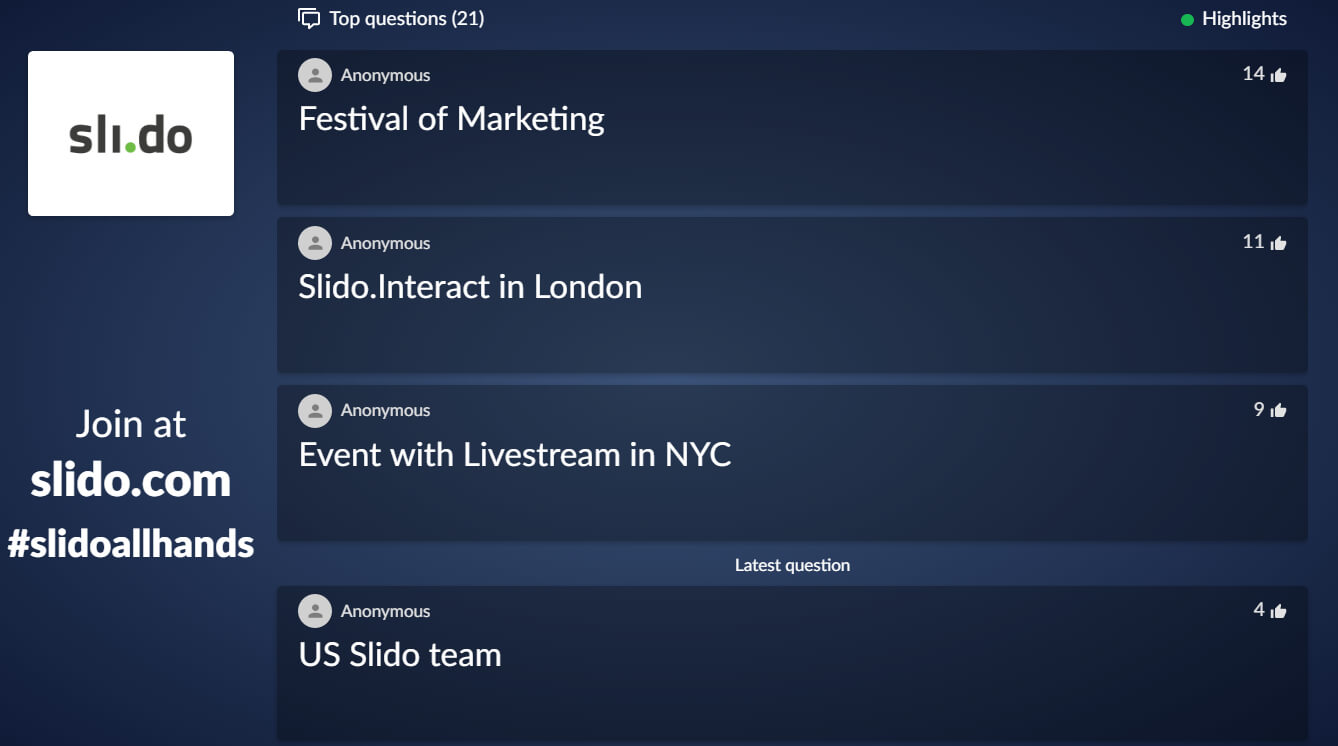Toggle the green Highlights indicator dot

point(1187,19)
